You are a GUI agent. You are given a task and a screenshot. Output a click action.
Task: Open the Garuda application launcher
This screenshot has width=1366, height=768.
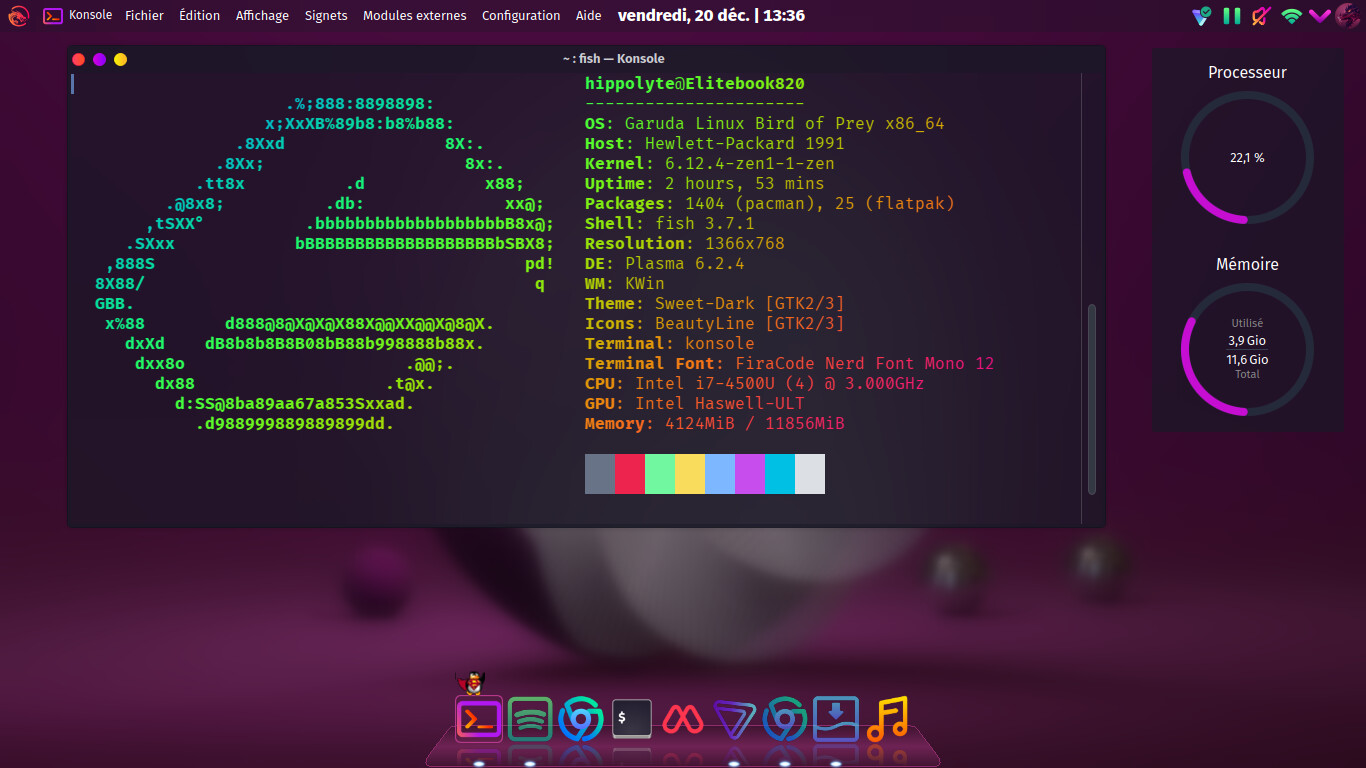click(x=19, y=16)
